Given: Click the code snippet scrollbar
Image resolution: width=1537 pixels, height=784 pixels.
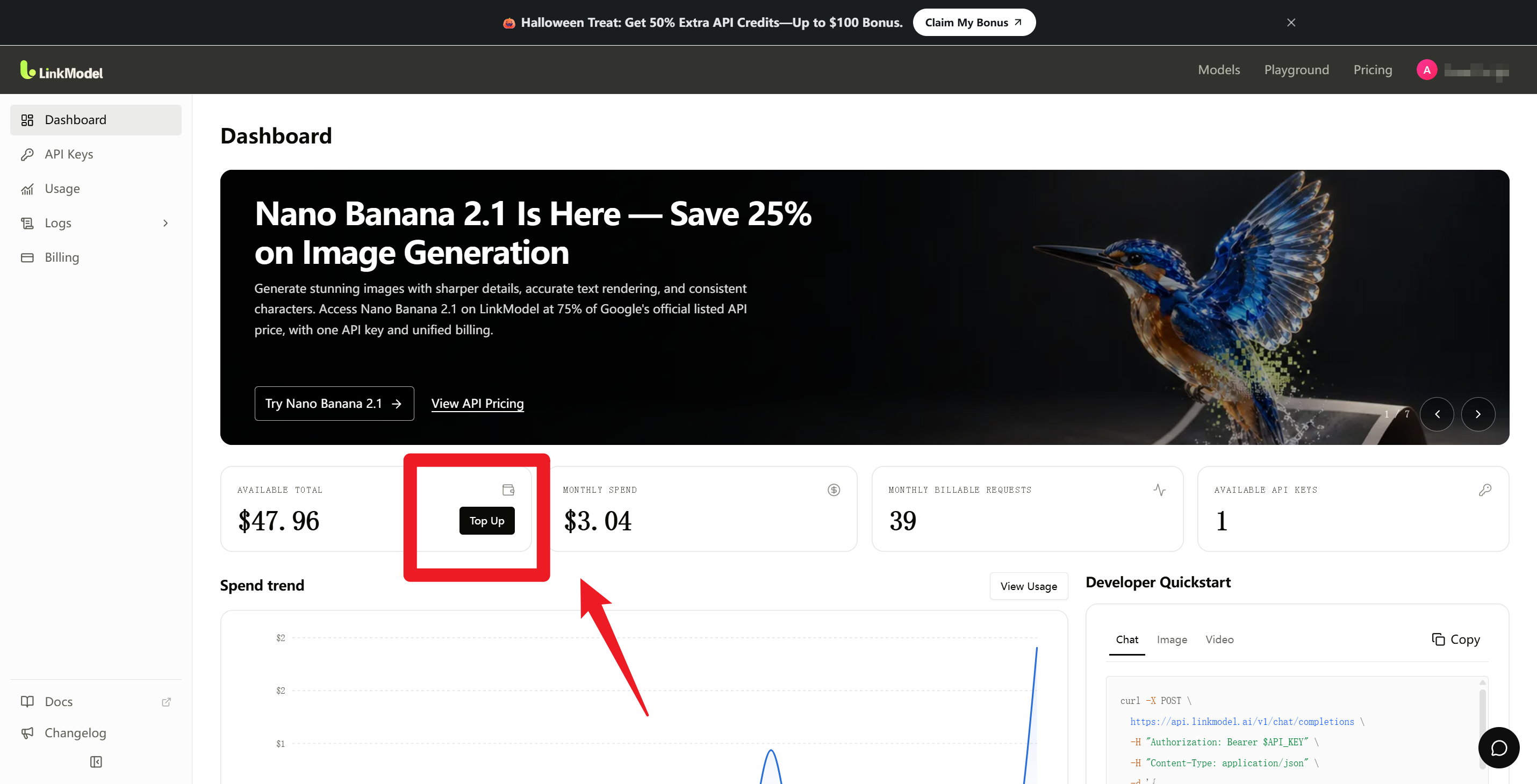Looking at the screenshot, I should pyautogui.click(x=1482, y=728).
